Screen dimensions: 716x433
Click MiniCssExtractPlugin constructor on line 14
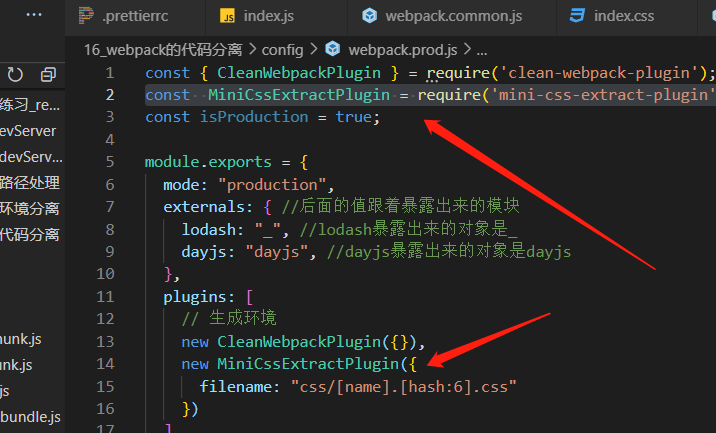(308, 364)
